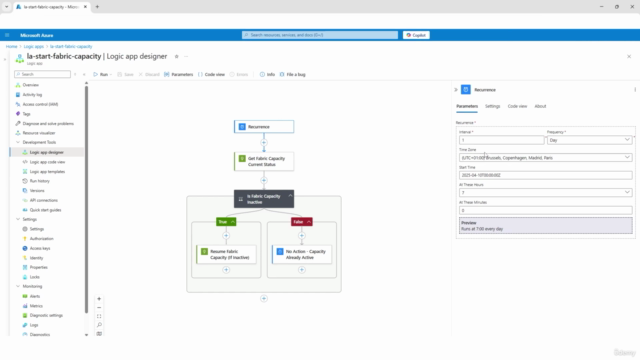Fit the workflow to view
Screen dimensions: 640x360
click(99, 316)
